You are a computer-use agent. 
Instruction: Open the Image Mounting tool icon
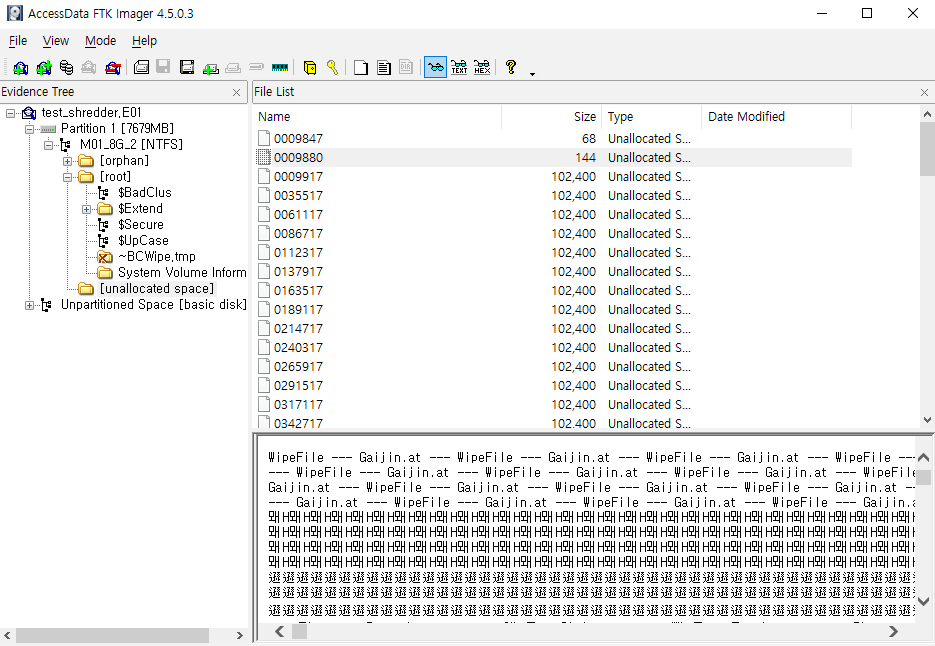[66, 67]
